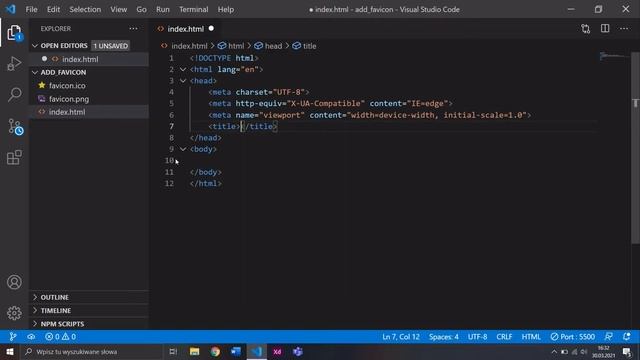Open the Explorer view in activity bar
Viewport: 640px width, 360px height.
(x=14, y=33)
